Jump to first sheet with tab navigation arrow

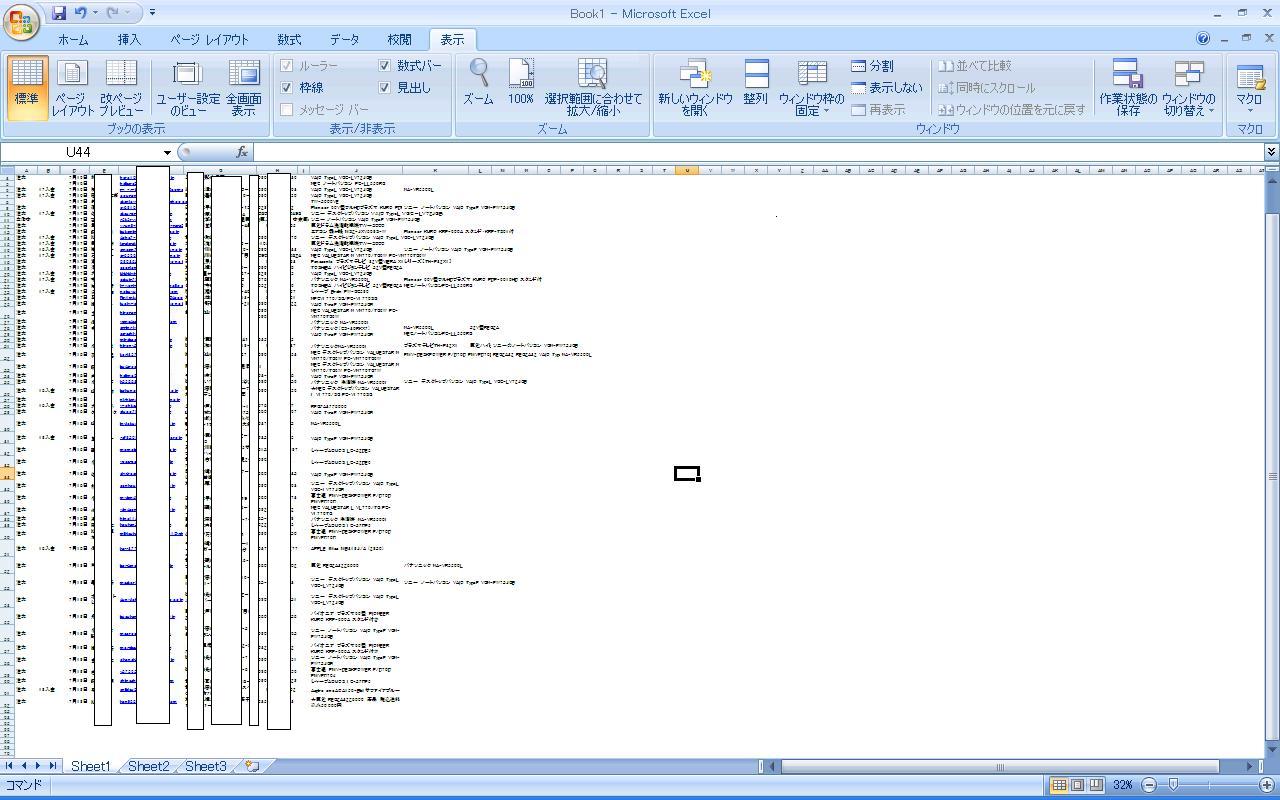pos(10,766)
